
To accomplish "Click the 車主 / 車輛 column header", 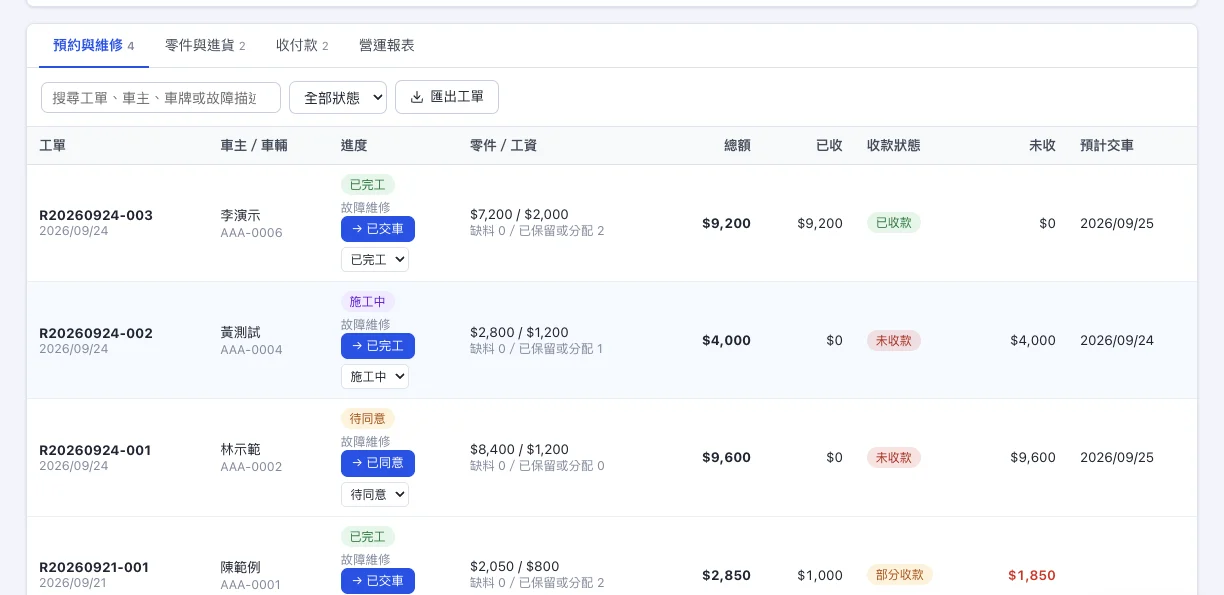I will pyautogui.click(x=254, y=146).
